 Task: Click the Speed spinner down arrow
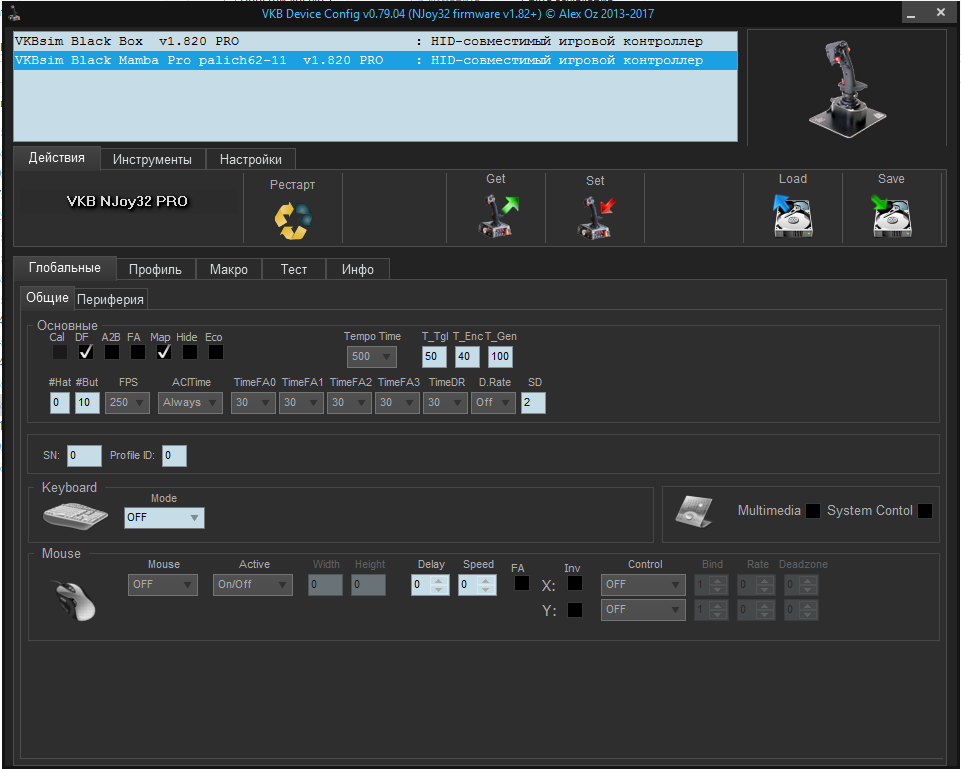click(485, 589)
